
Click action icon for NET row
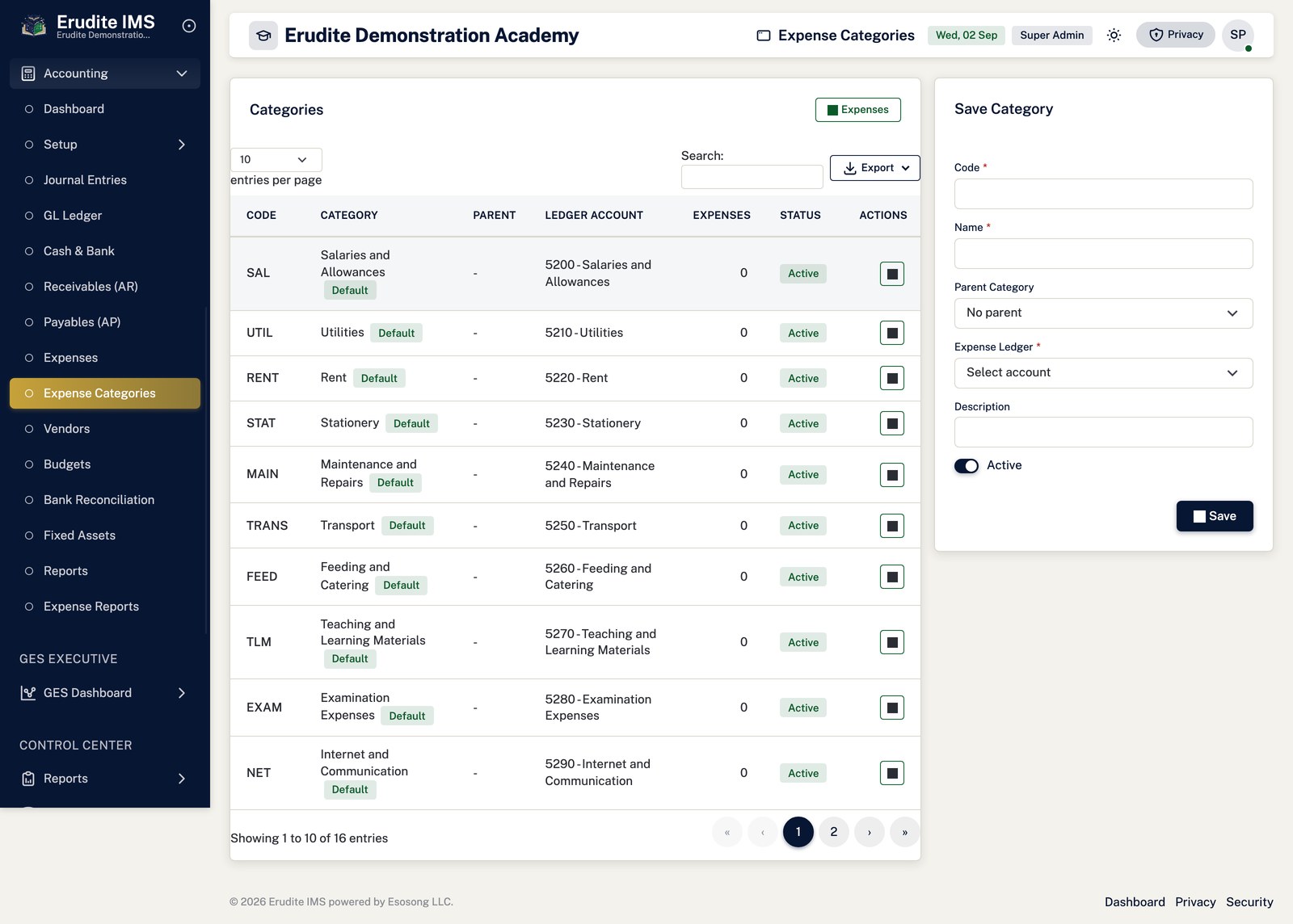(x=892, y=773)
